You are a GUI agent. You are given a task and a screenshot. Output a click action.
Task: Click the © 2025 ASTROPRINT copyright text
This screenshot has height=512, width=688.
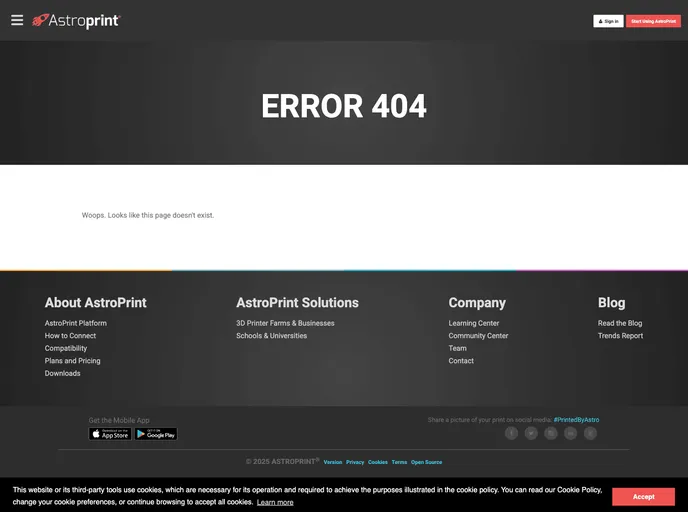coord(283,462)
